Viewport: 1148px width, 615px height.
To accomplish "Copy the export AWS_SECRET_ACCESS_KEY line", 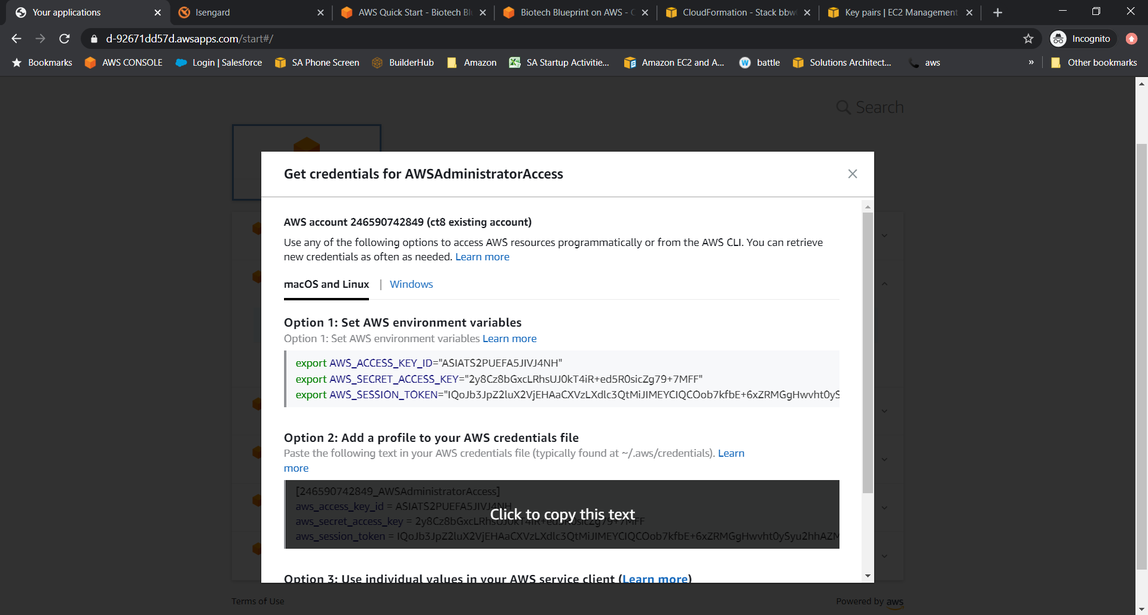I will coord(499,379).
